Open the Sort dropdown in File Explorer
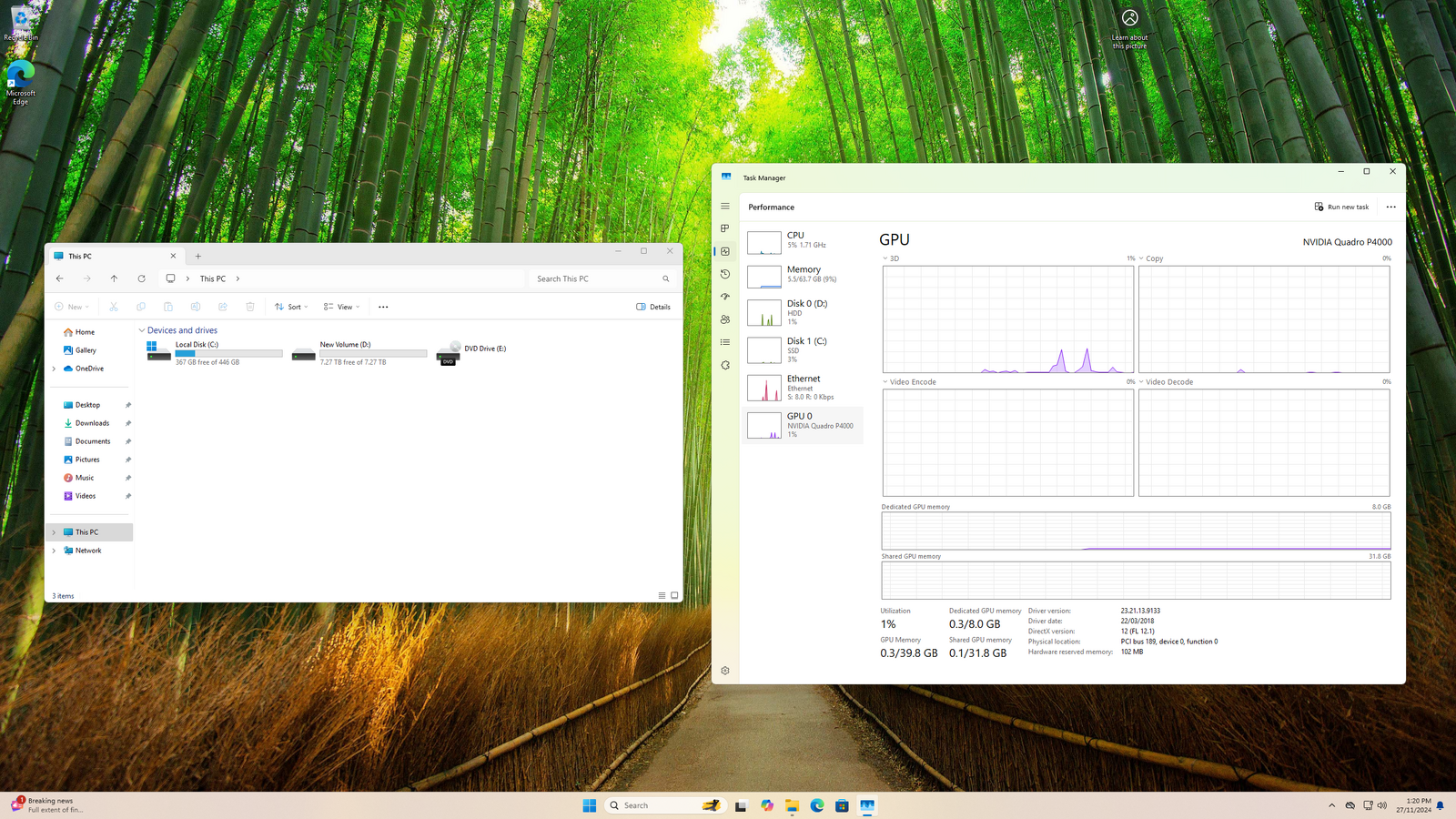1456x819 pixels. click(x=291, y=307)
